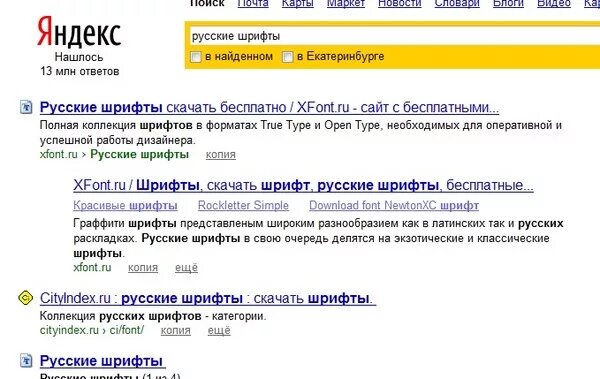600x379 pixels.
Task: Open Маркет from the top bar
Action: (x=346, y=3)
